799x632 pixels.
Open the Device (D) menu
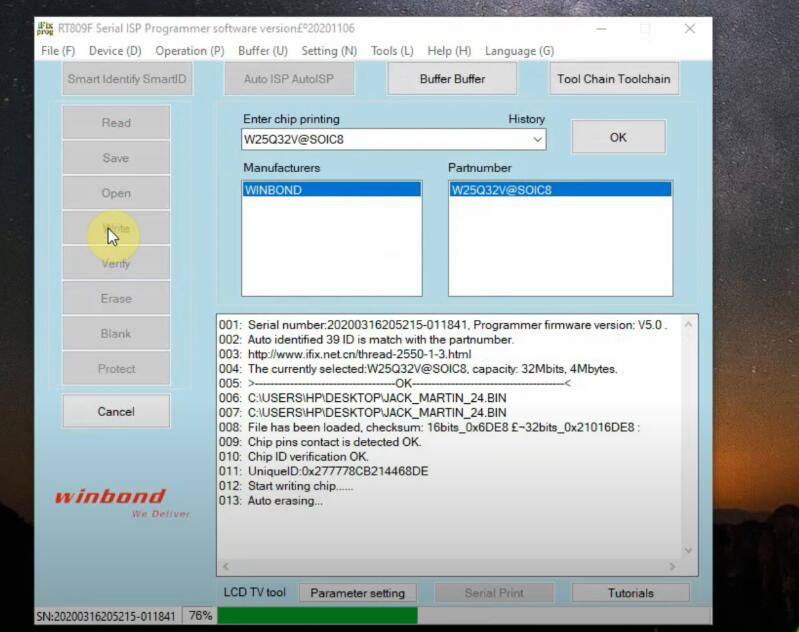point(115,51)
